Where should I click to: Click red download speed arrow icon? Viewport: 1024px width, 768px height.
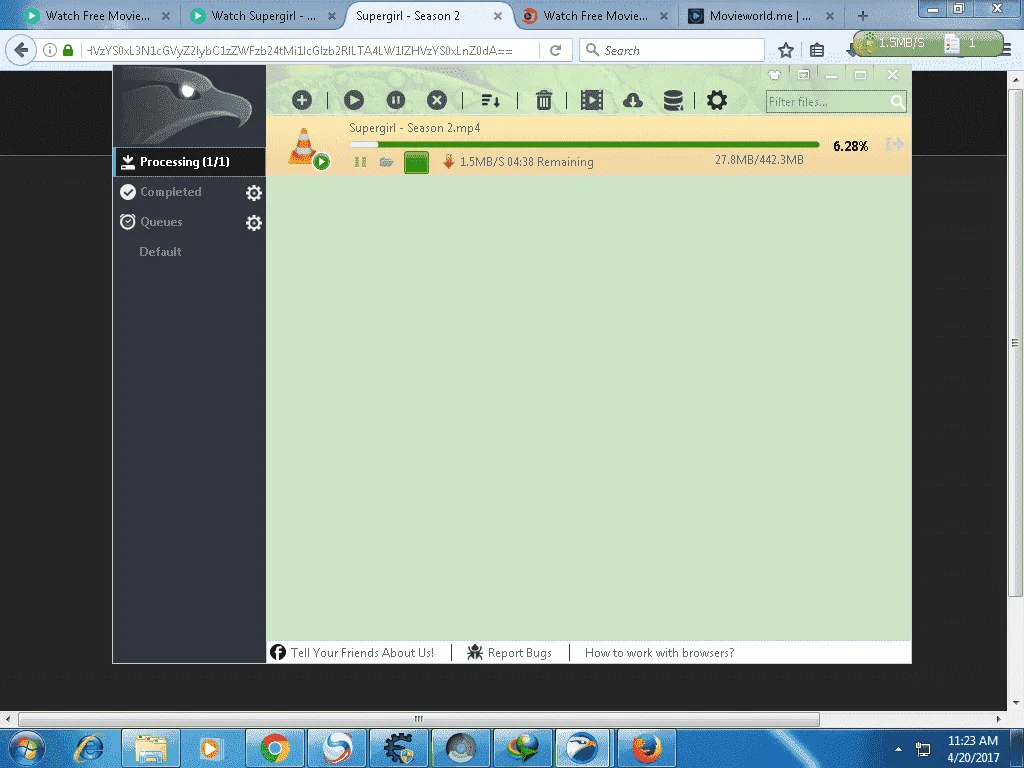click(x=448, y=161)
